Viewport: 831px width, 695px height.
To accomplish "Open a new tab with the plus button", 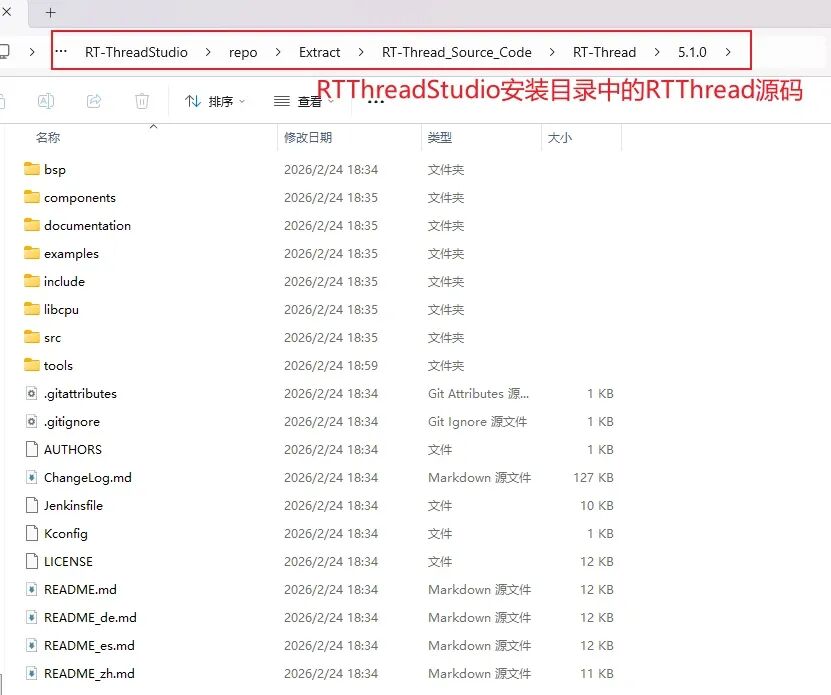I will (51, 12).
